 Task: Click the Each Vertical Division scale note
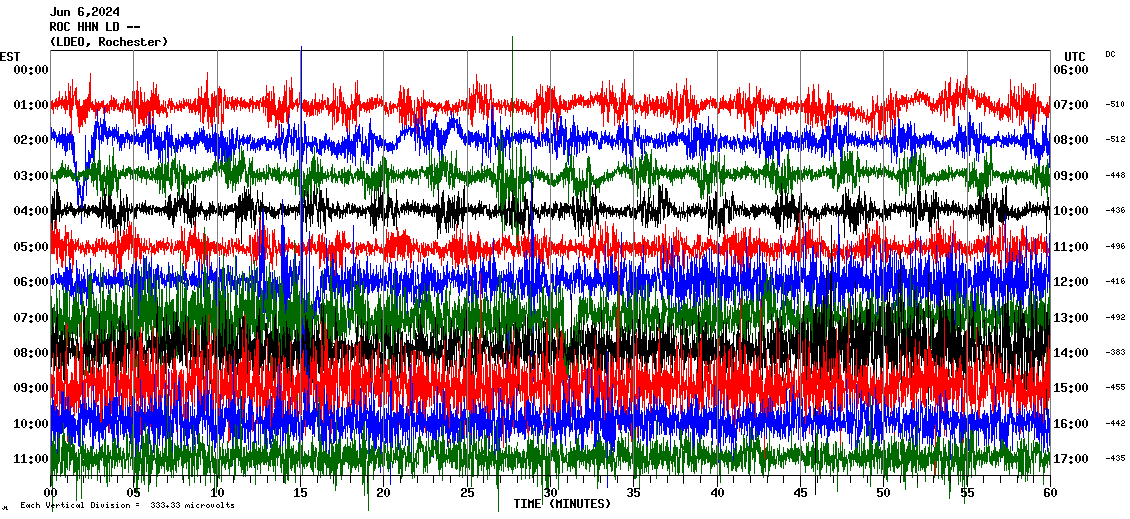(x=127, y=506)
